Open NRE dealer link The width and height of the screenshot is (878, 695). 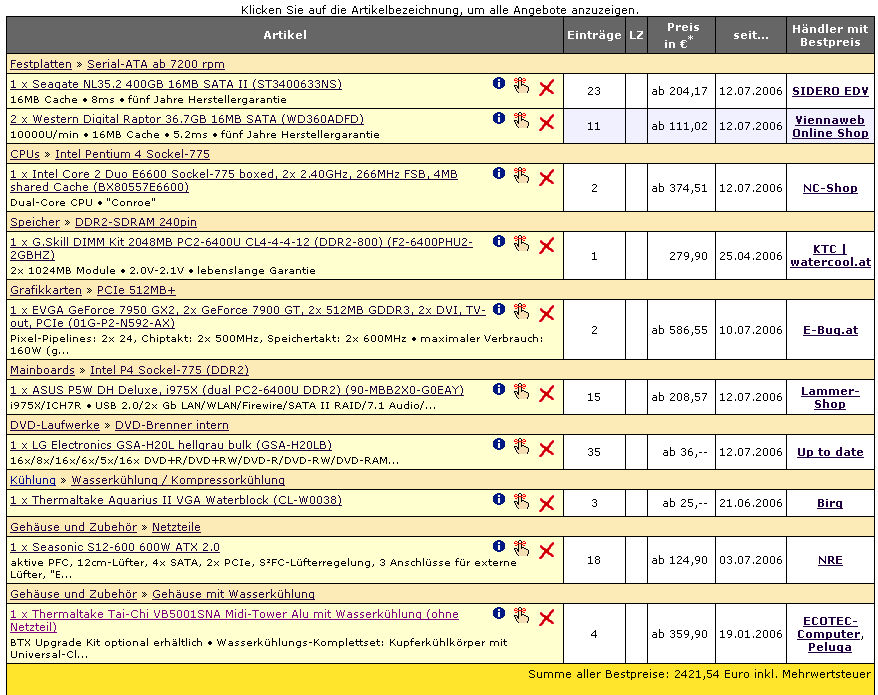pos(830,560)
